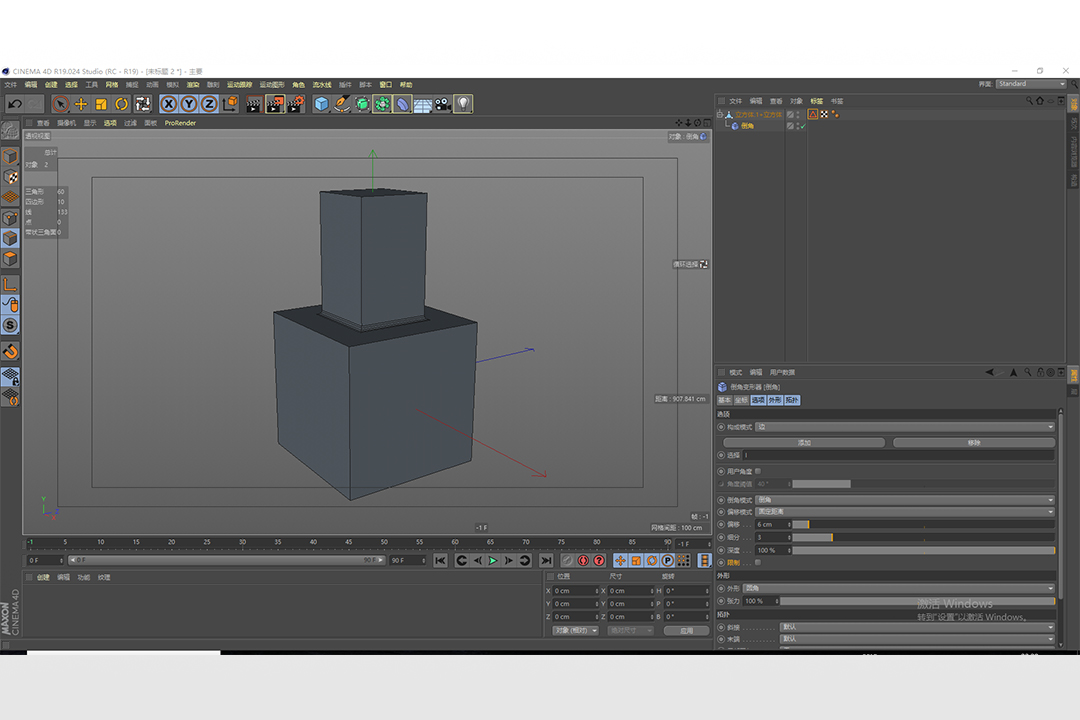Open the 构成模式 dropdown
The width and height of the screenshot is (1080, 720).
[905, 427]
